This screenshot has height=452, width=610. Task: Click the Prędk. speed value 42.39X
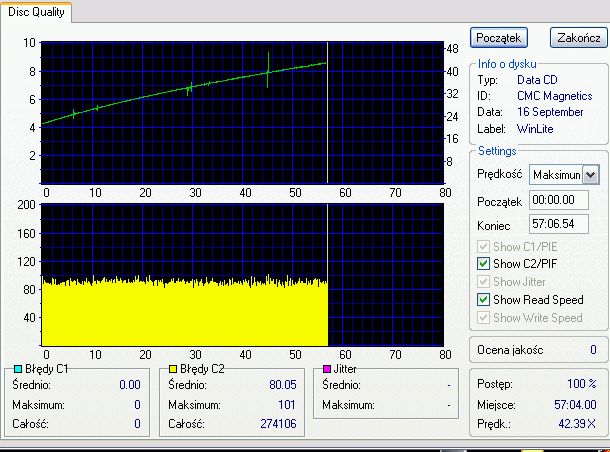pos(577,424)
